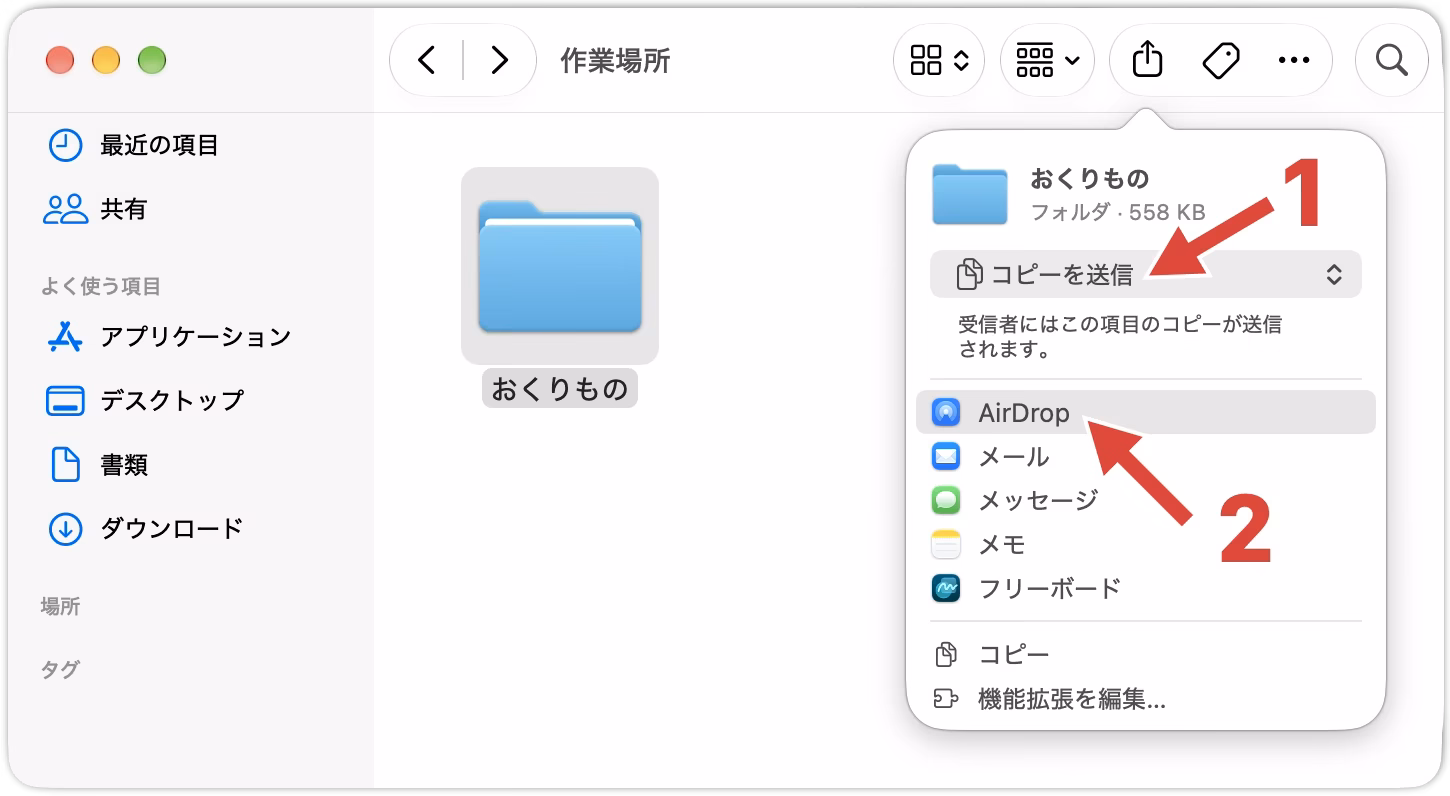Open 機能拡張を編集... in share menu
Image resolution: width=1450 pixels, height=796 pixels.
click(x=1146, y=699)
